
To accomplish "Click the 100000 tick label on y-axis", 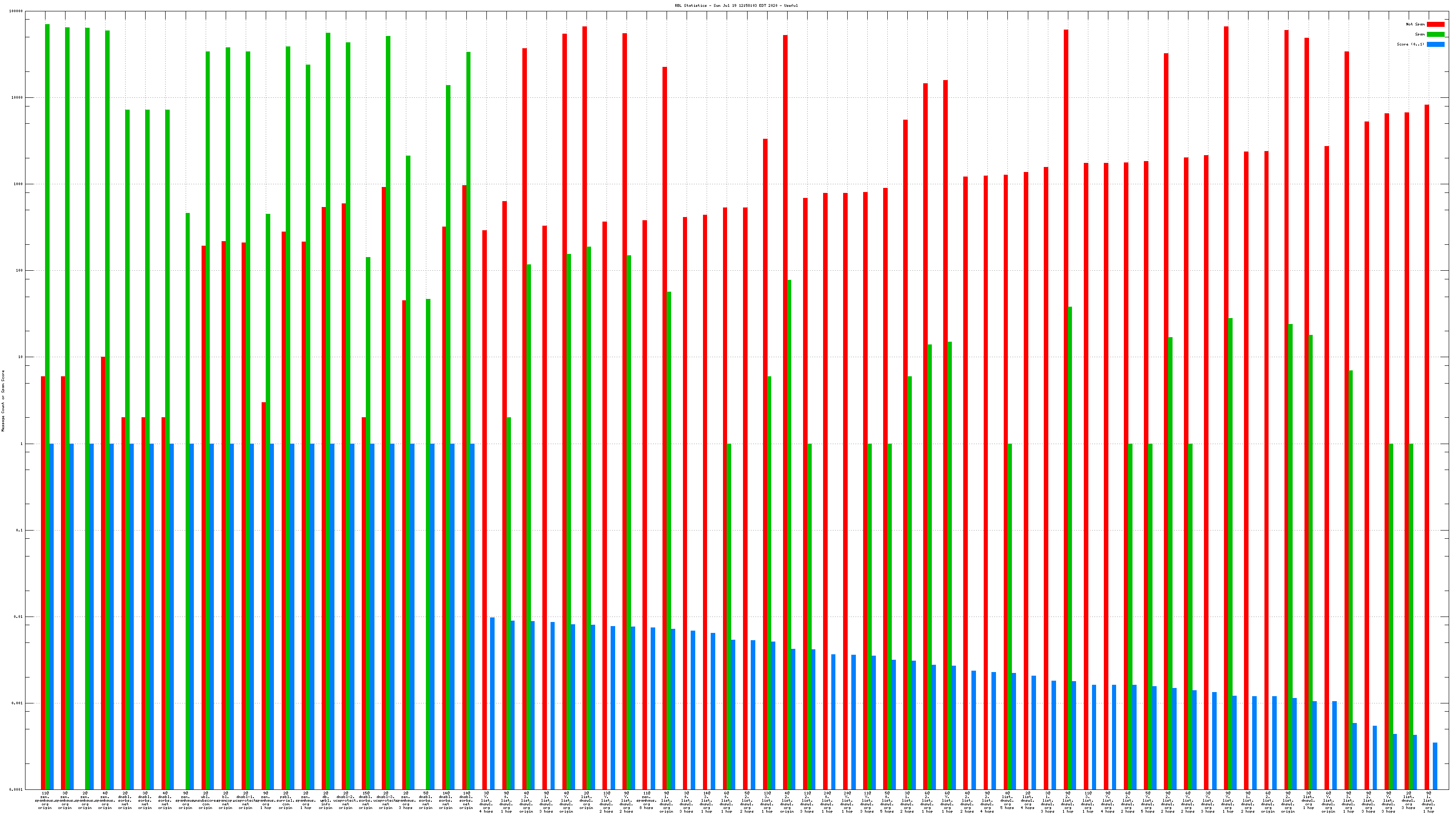I will (16, 11).
